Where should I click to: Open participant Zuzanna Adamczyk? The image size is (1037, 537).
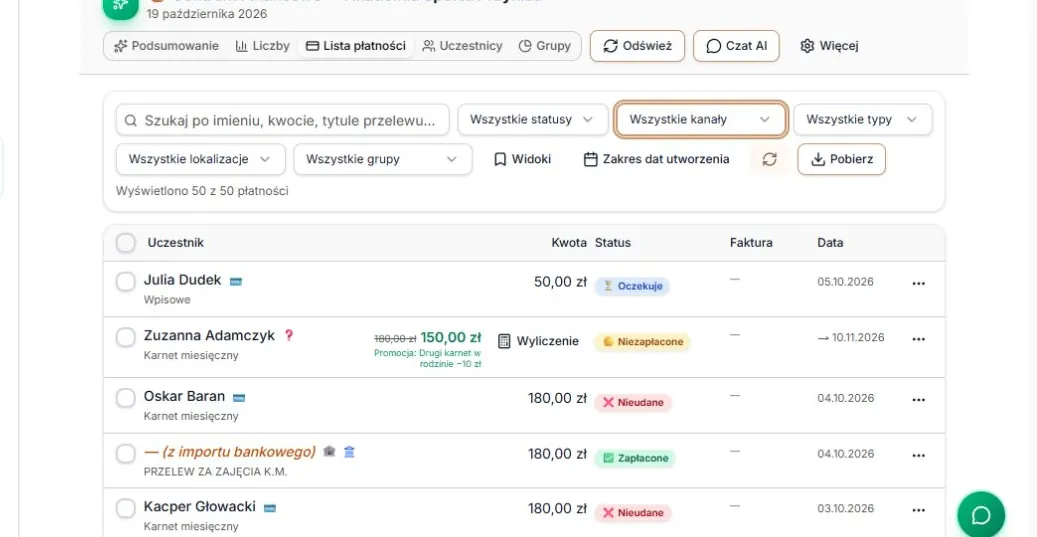(x=209, y=335)
